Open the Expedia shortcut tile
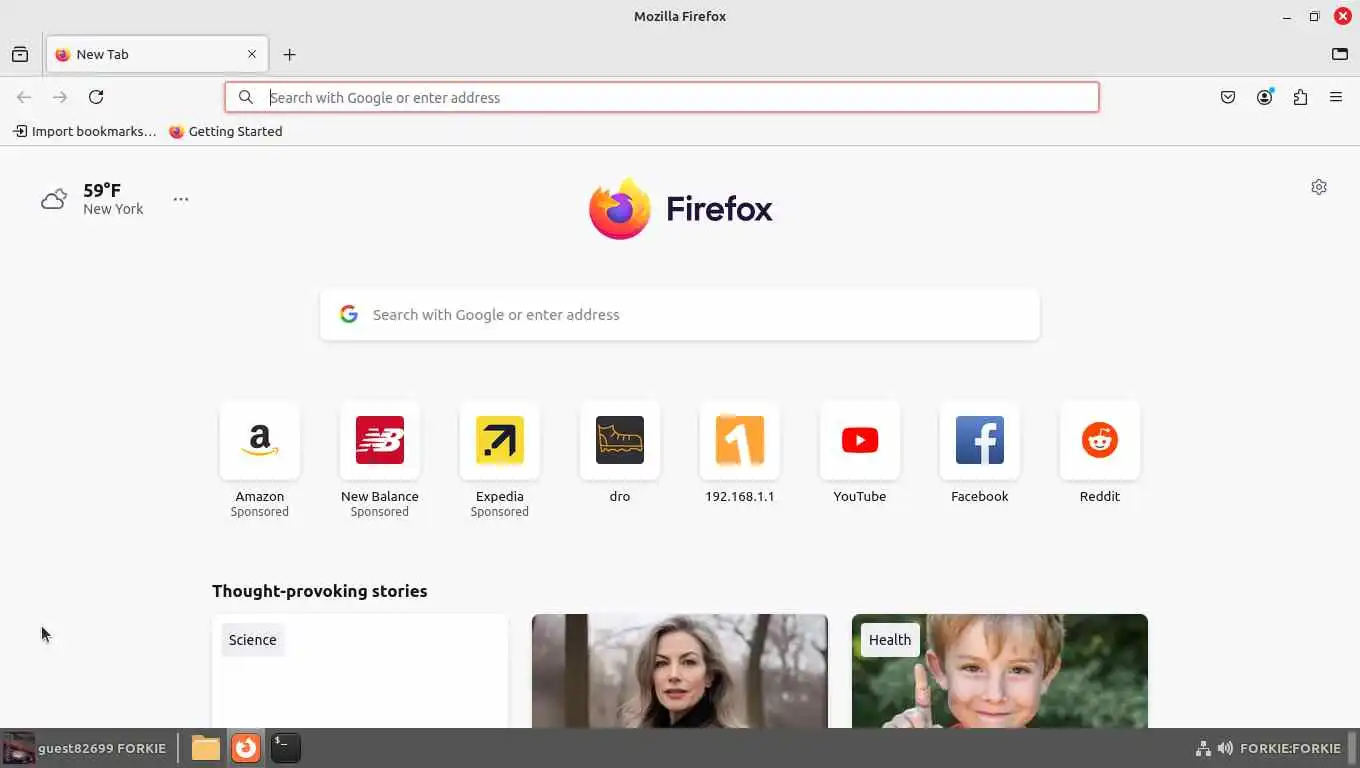 point(500,460)
